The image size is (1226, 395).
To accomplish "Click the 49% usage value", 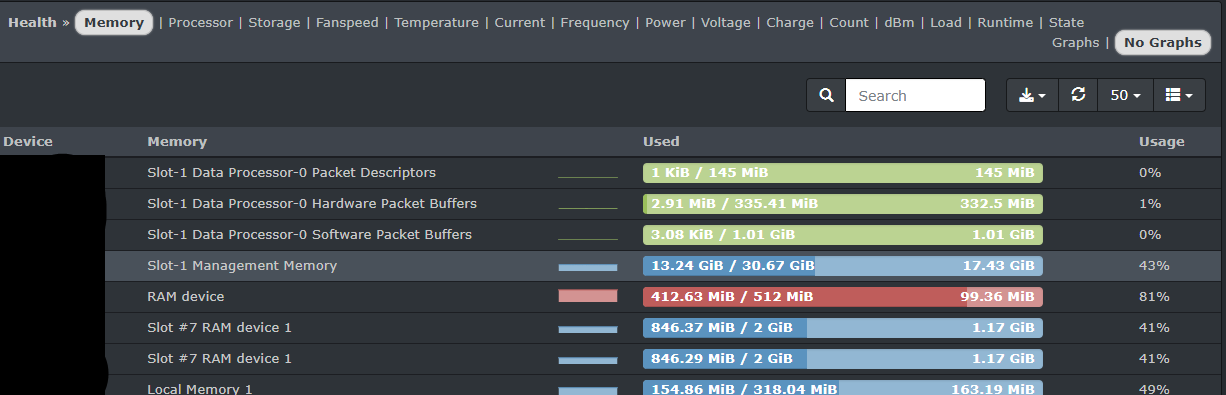I will pyautogui.click(x=1154, y=388).
